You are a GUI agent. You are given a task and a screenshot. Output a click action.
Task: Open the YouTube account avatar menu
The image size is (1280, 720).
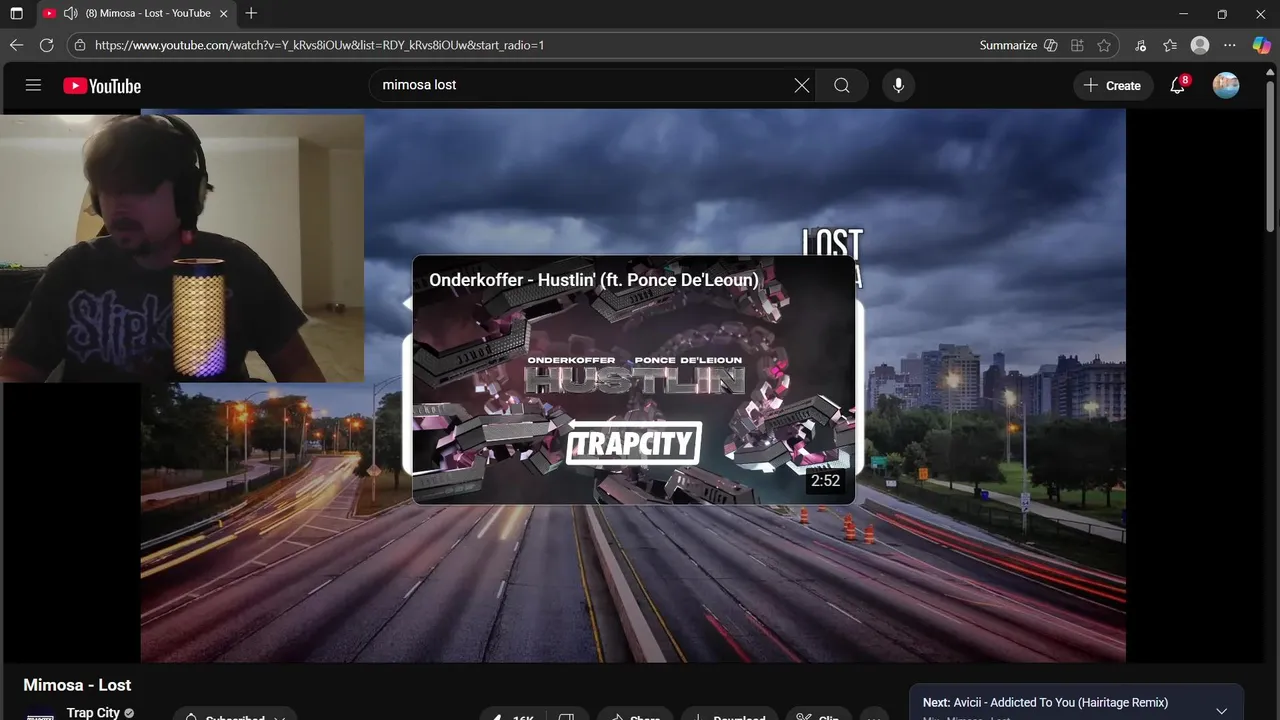(1226, 85)
